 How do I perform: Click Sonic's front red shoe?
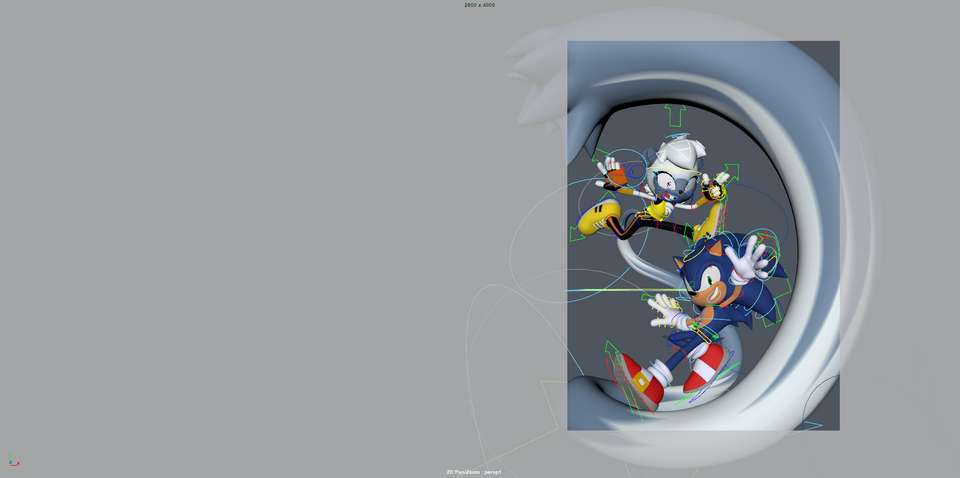[x=638, y=381]
